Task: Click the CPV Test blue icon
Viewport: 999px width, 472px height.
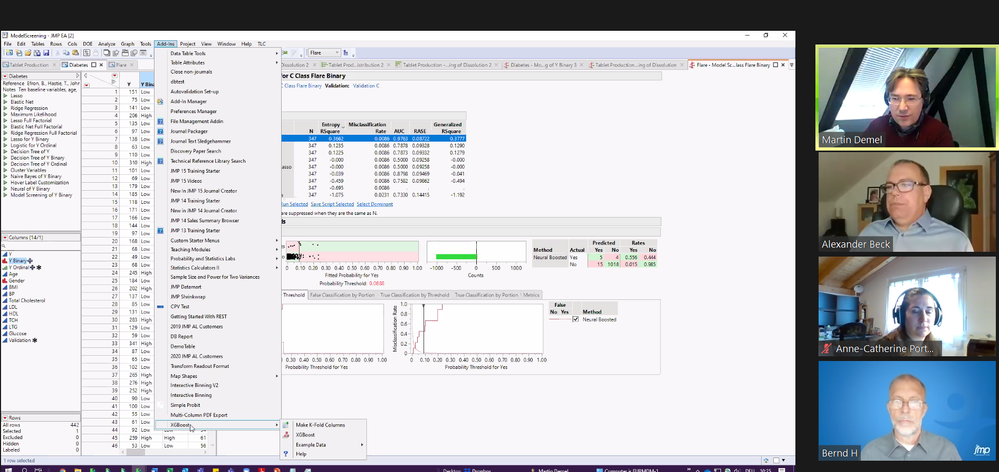Action: pyautogui.click(x=161, y=306)
